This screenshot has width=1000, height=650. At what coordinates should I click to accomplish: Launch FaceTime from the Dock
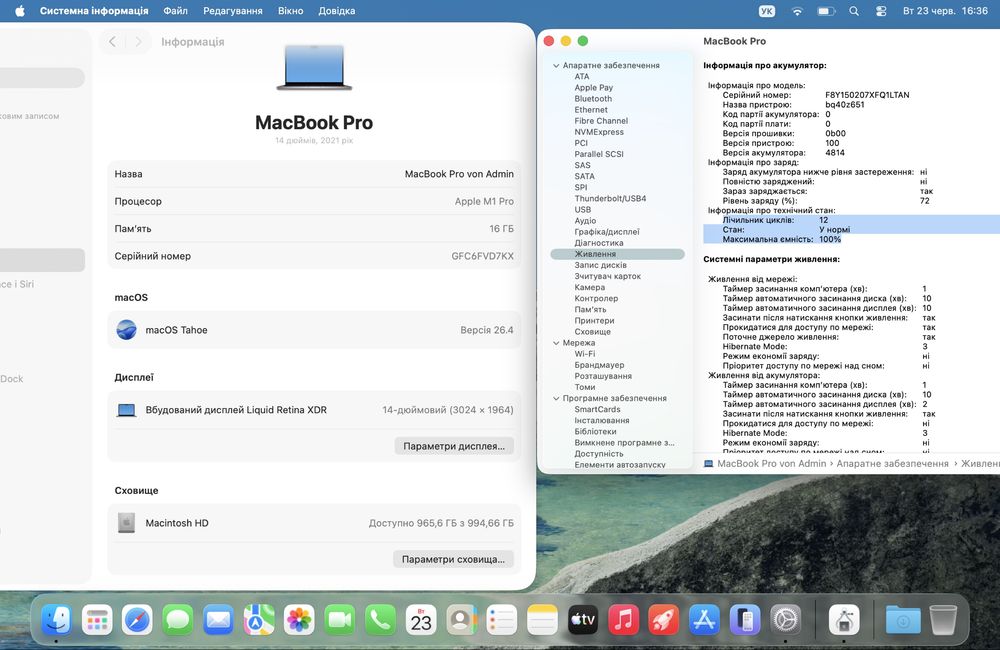(x=340, y=619)
